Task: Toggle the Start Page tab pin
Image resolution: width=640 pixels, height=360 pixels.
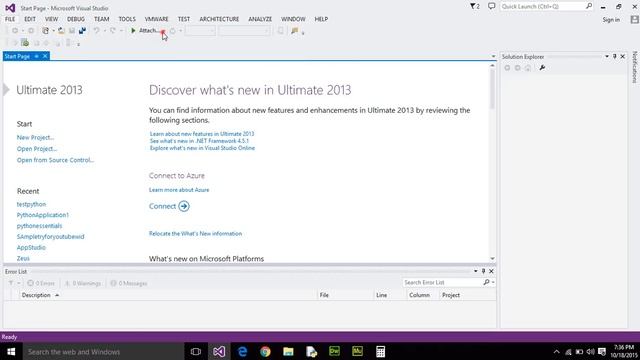Action: click(36, 56)
